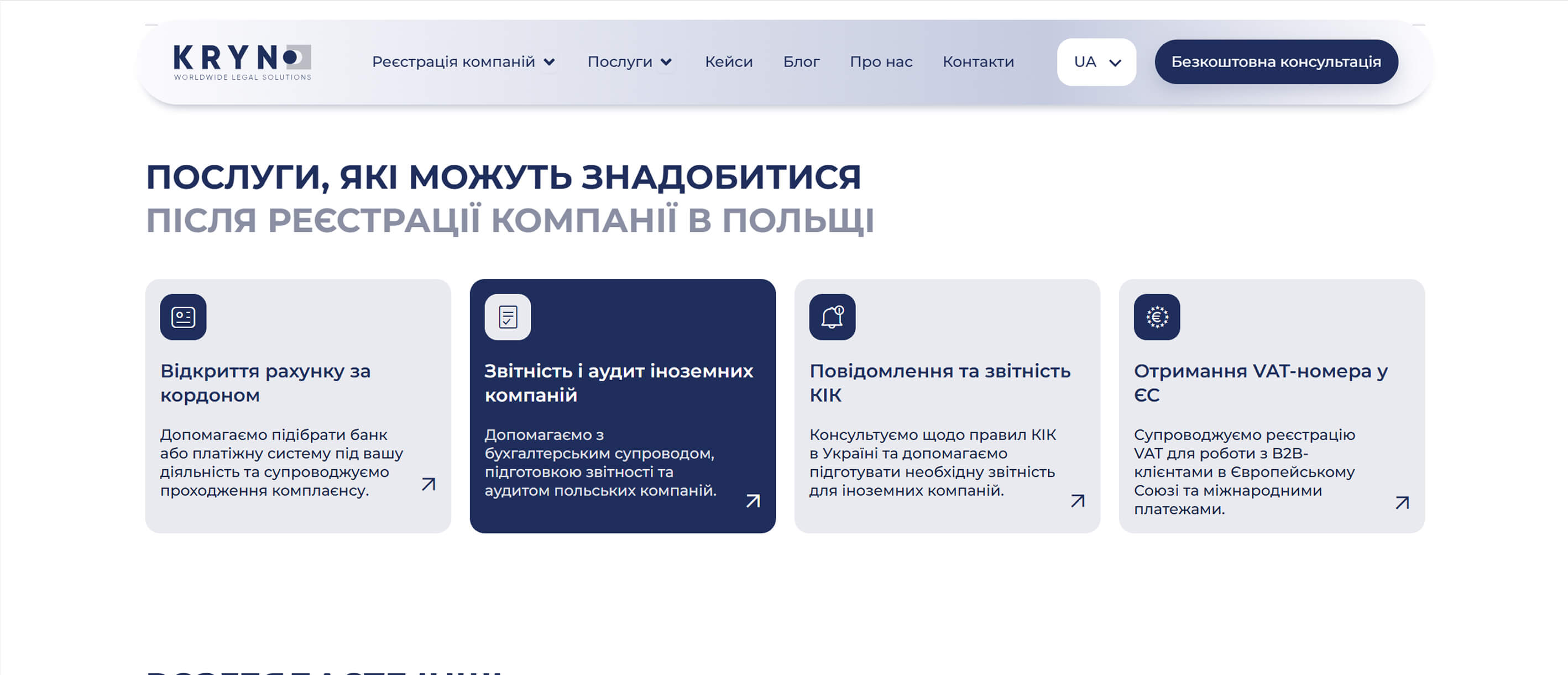
Task: Open the Кейси page
Action: click(x=729, y=62)
